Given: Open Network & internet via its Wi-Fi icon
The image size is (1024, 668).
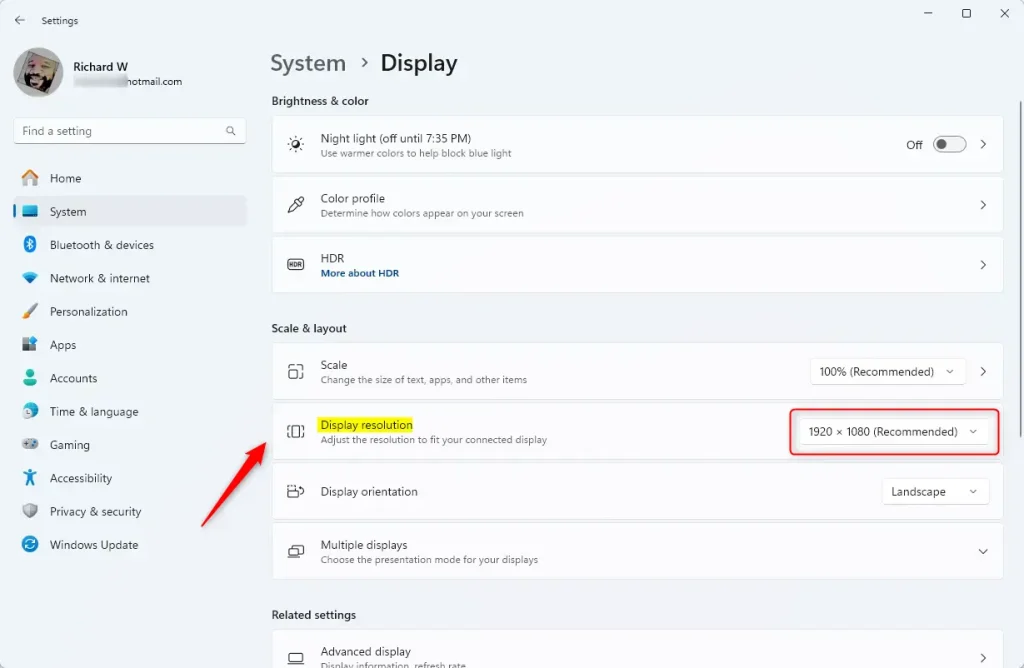Looking at the screenshot, I should click(x=30, y=278).
